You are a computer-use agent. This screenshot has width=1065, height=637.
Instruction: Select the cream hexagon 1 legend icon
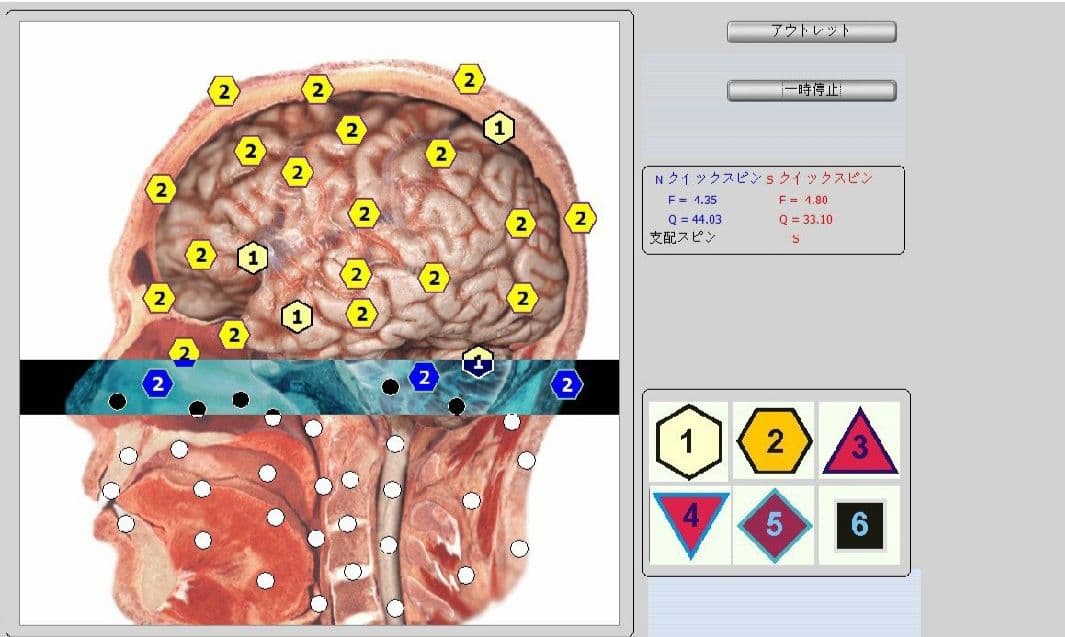tap(688, 441)
